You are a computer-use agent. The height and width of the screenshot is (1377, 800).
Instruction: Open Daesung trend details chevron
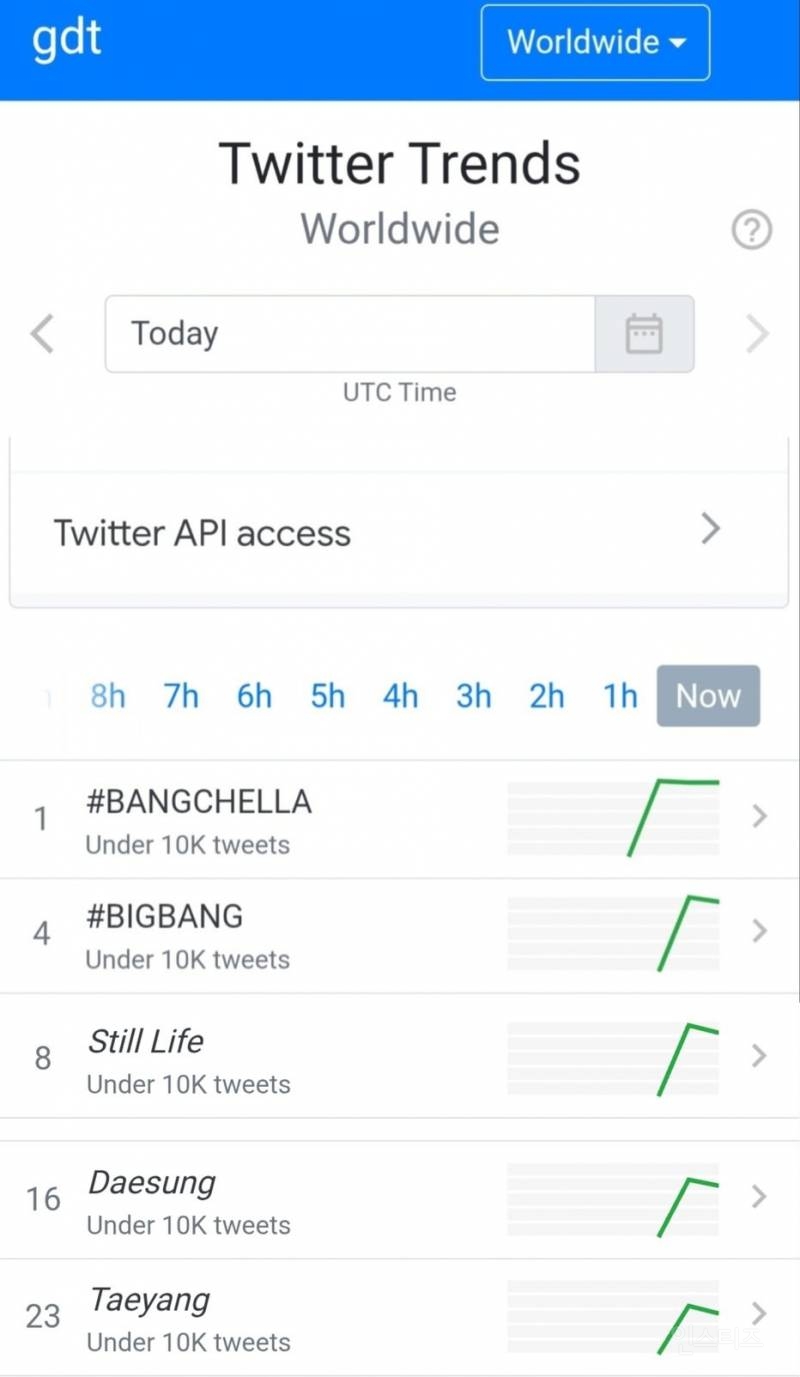tap(759, 1197)
